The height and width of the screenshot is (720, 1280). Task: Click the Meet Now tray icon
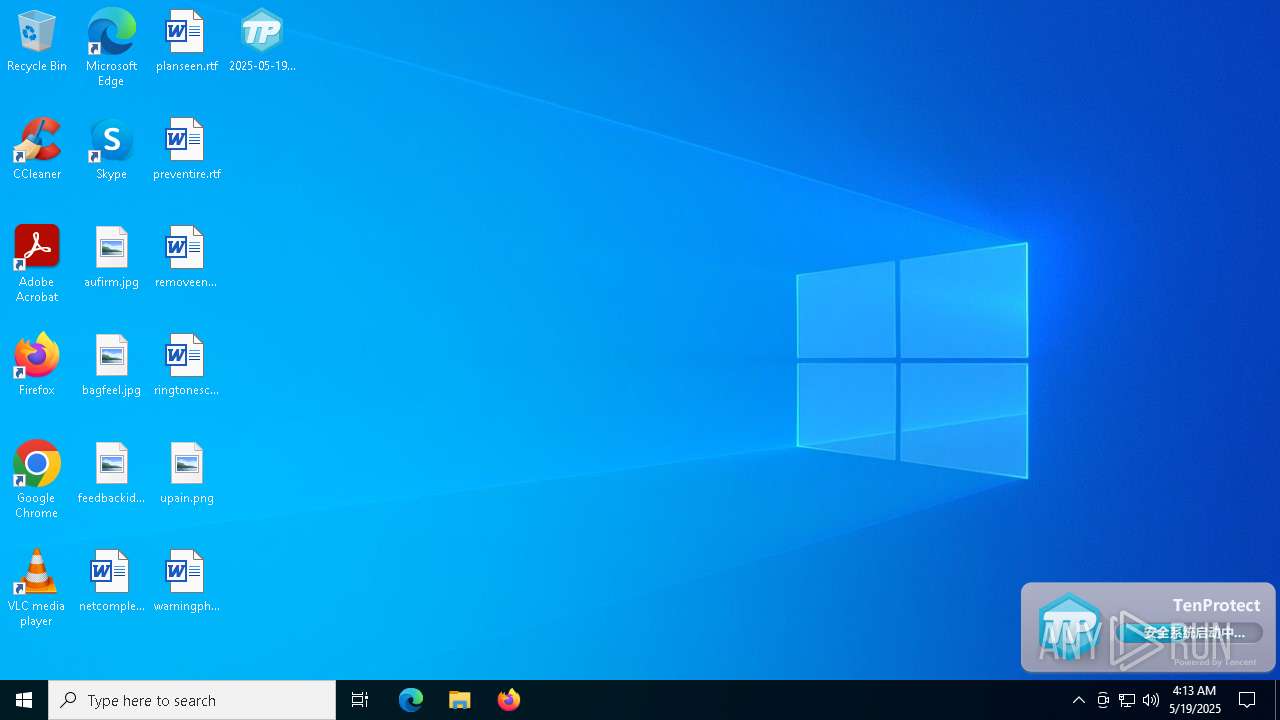pos(1103,700)
